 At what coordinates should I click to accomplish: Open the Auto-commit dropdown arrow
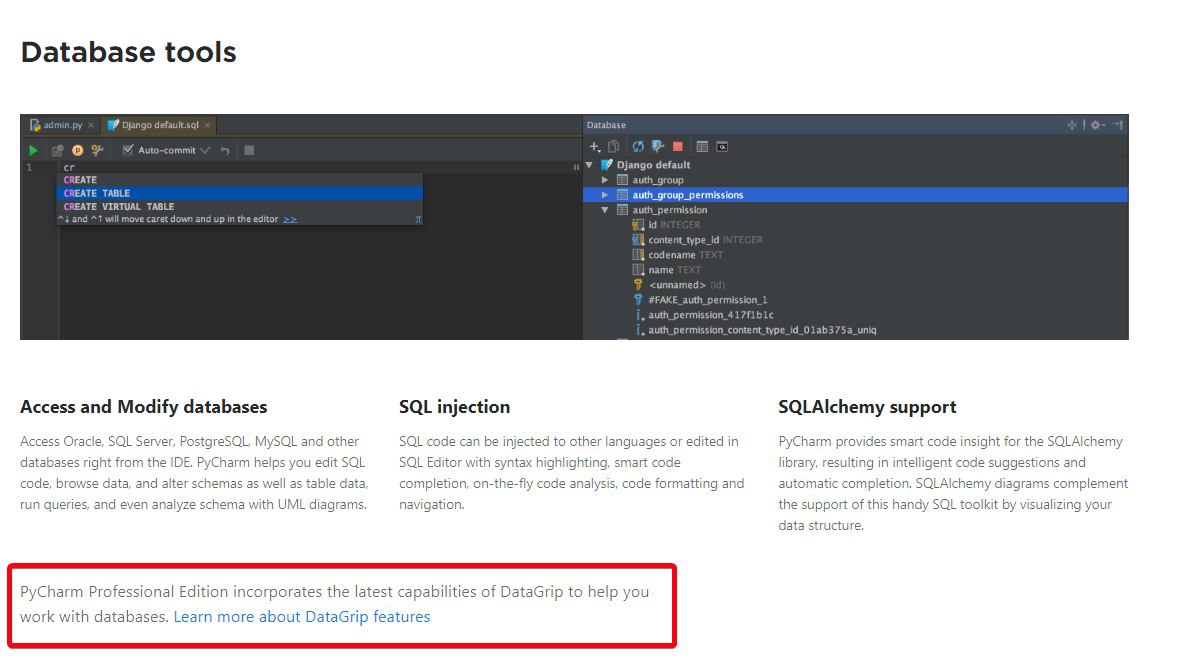205,150
